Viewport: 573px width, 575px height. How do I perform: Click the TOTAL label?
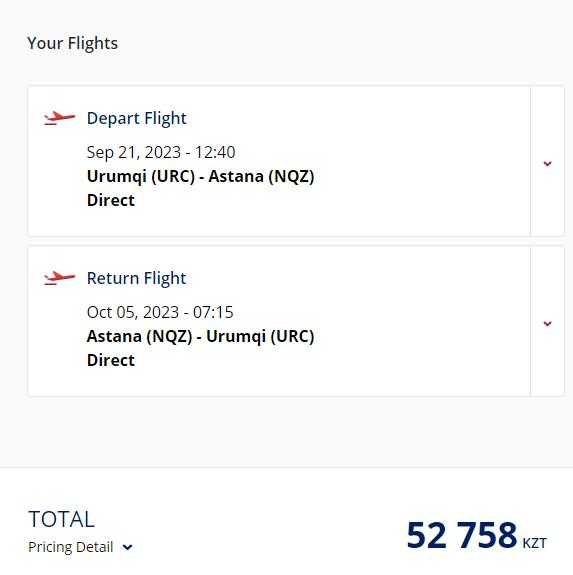(62, 519)
